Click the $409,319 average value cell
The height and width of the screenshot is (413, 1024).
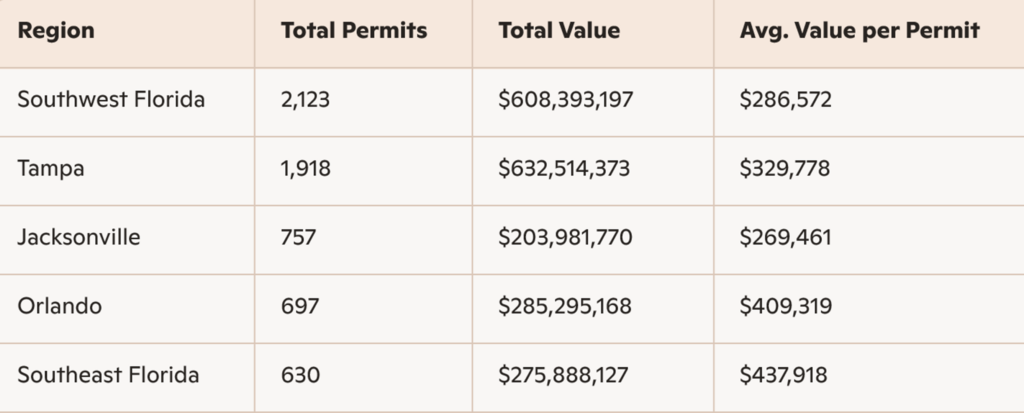pyautogui.click(x=786, y=306)
